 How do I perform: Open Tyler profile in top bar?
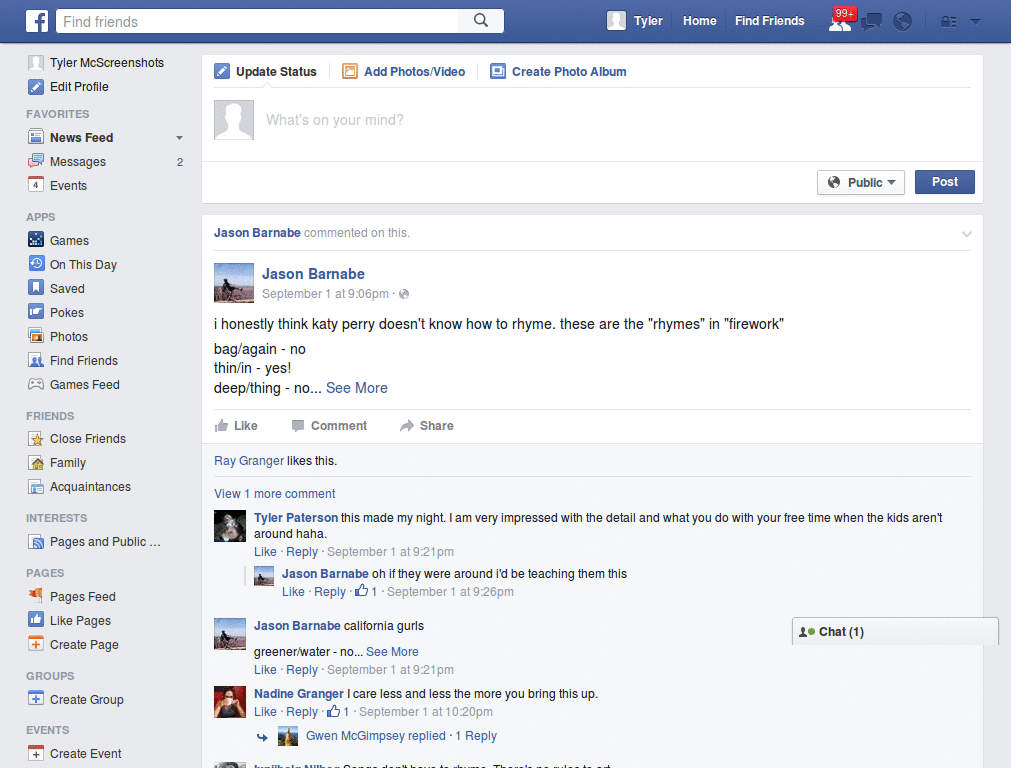(635, 21)
